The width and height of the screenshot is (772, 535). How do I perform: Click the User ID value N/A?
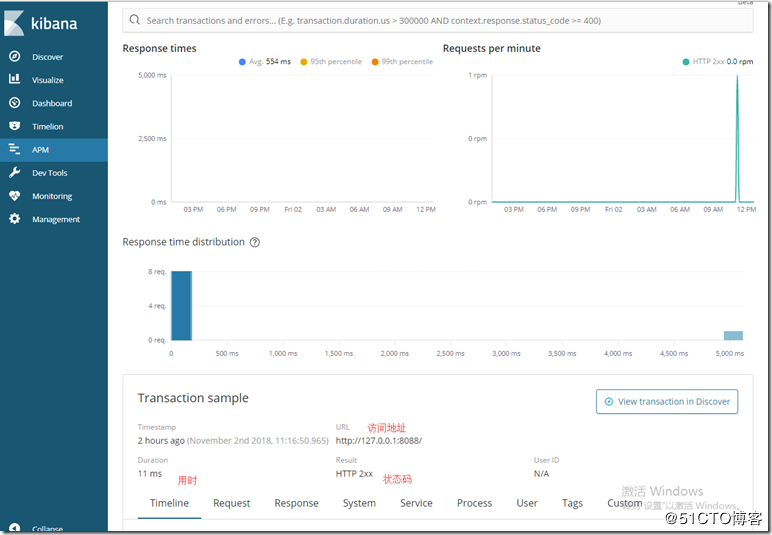coord(541,473)
